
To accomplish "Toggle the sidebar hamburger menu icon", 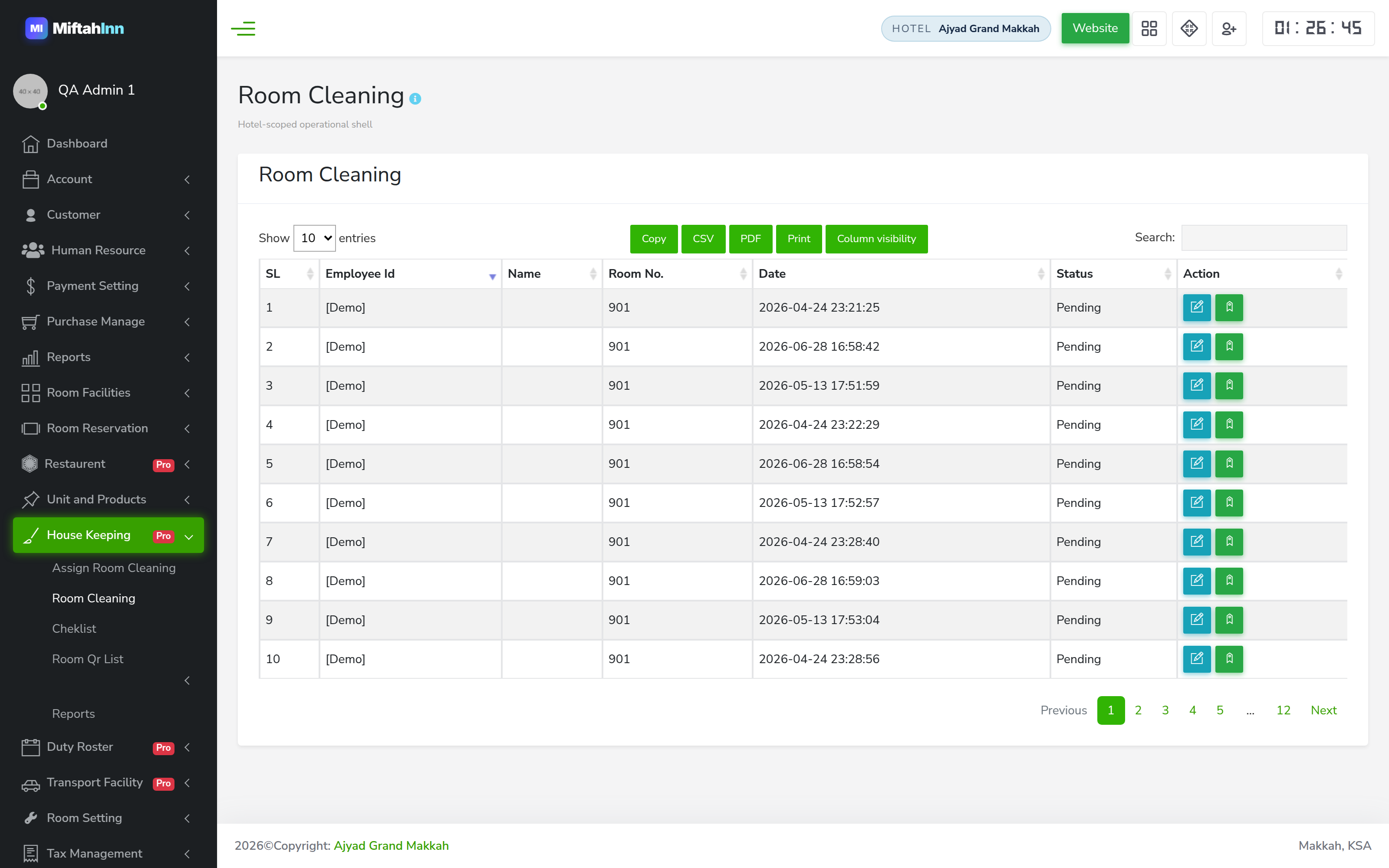I will [x=243, y=28].
